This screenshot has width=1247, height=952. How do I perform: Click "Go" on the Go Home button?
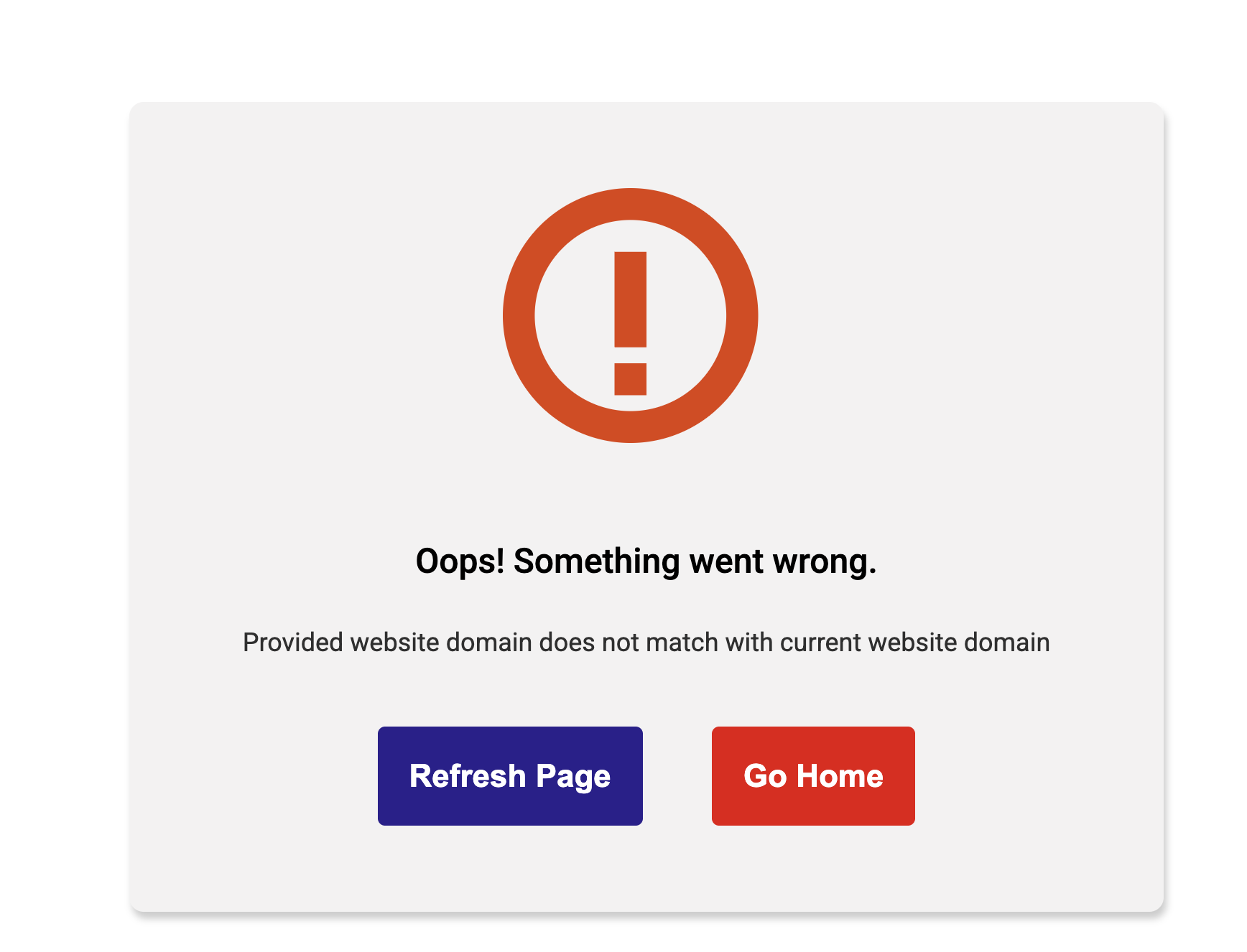pyautogui.click(x=766, y=775)
